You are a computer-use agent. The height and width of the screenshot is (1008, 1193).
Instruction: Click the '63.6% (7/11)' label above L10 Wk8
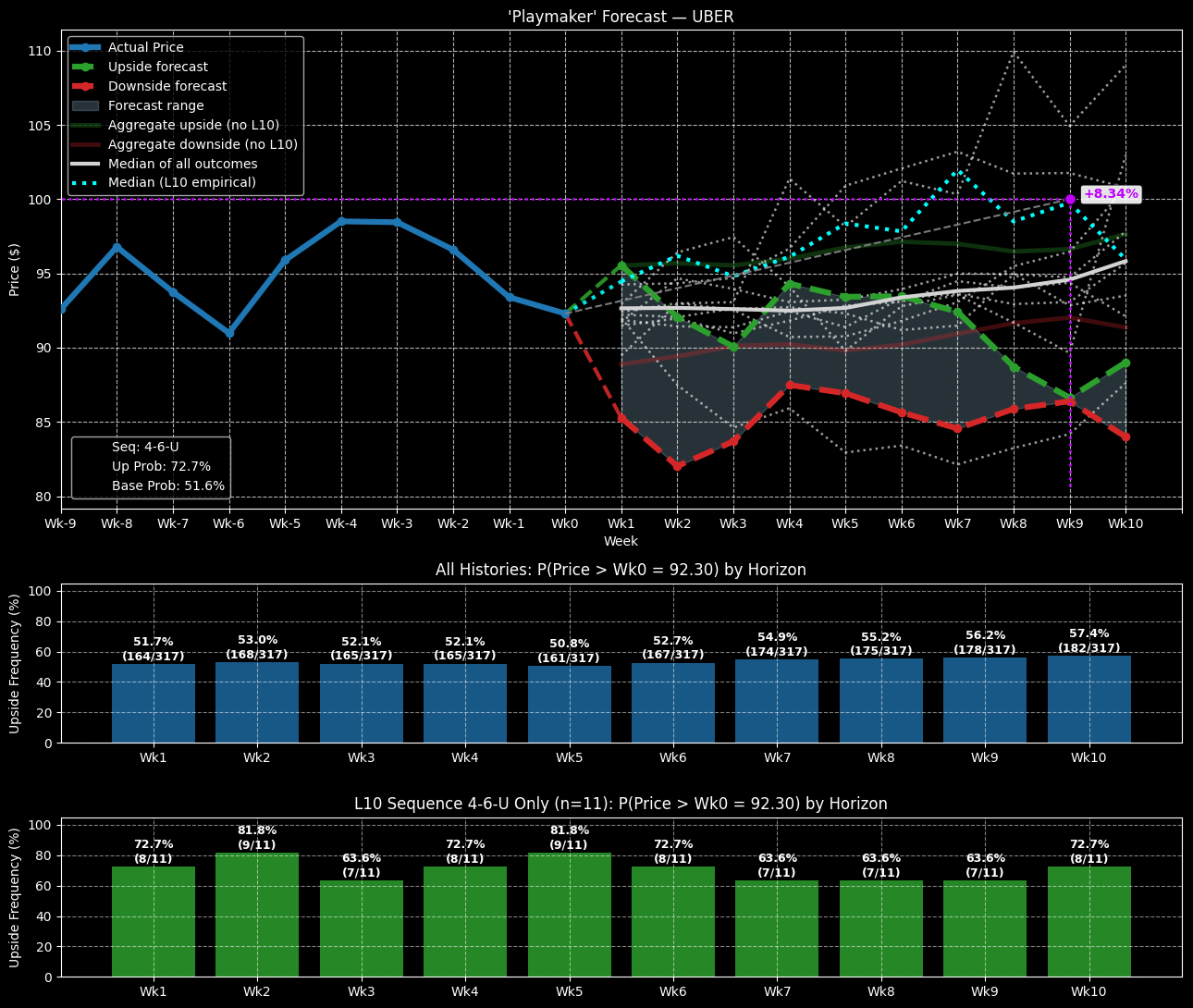click(x=881, y=866)
